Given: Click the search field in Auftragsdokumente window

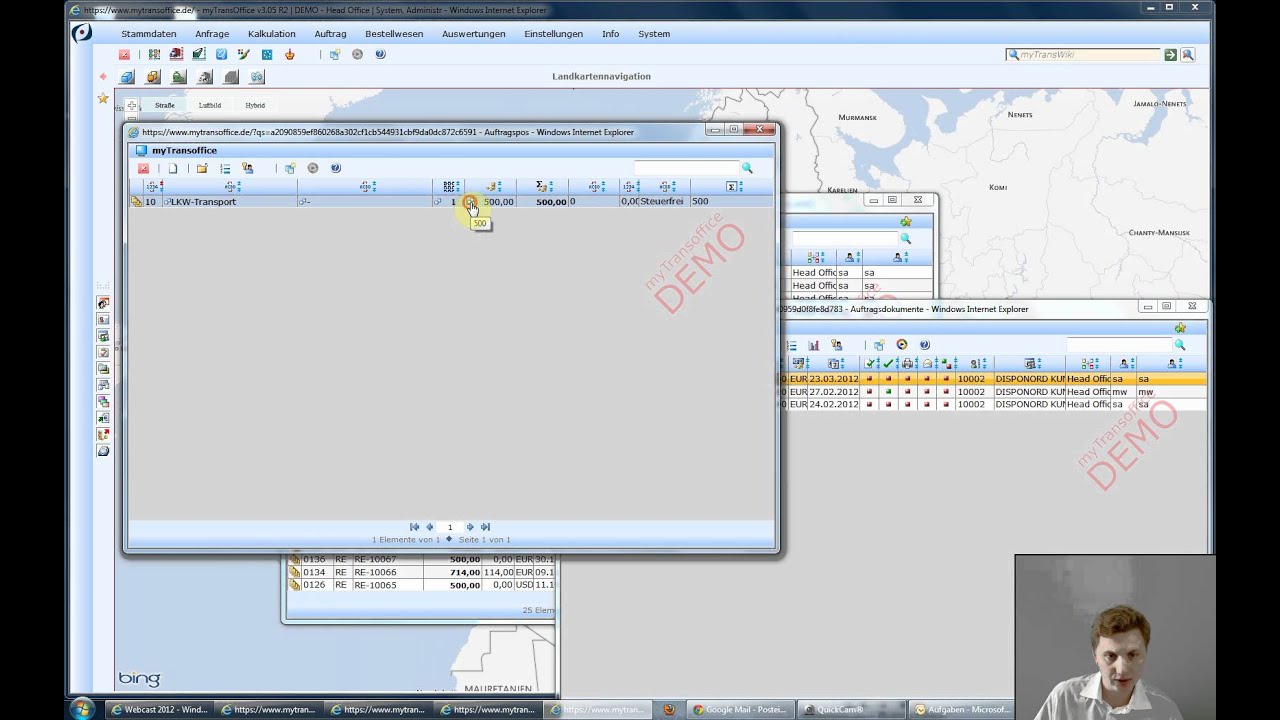Looking at the screenshot, I should click(x=1119, y=345).
